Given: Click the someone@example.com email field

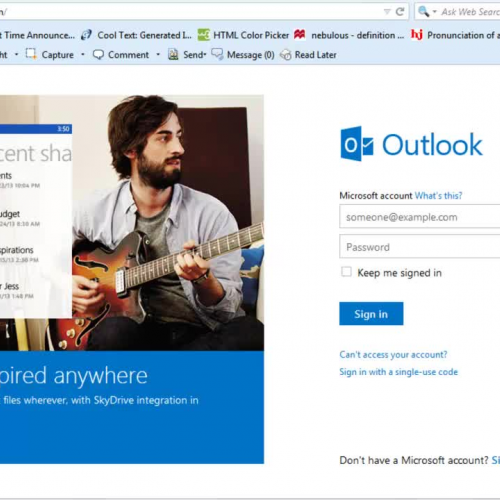Looking at the screenshot, I should point(420,217).
